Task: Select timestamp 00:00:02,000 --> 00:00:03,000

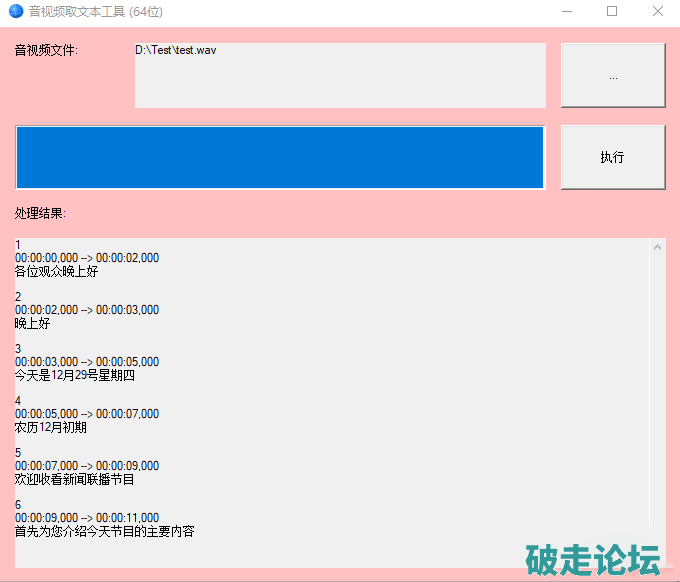Action: (x=87, y=310)
